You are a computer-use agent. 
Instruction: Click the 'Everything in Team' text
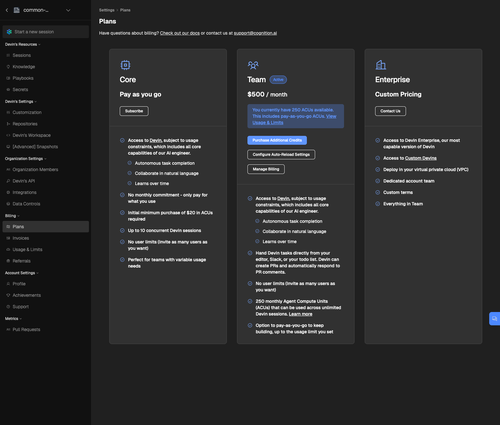click(403, 204)
